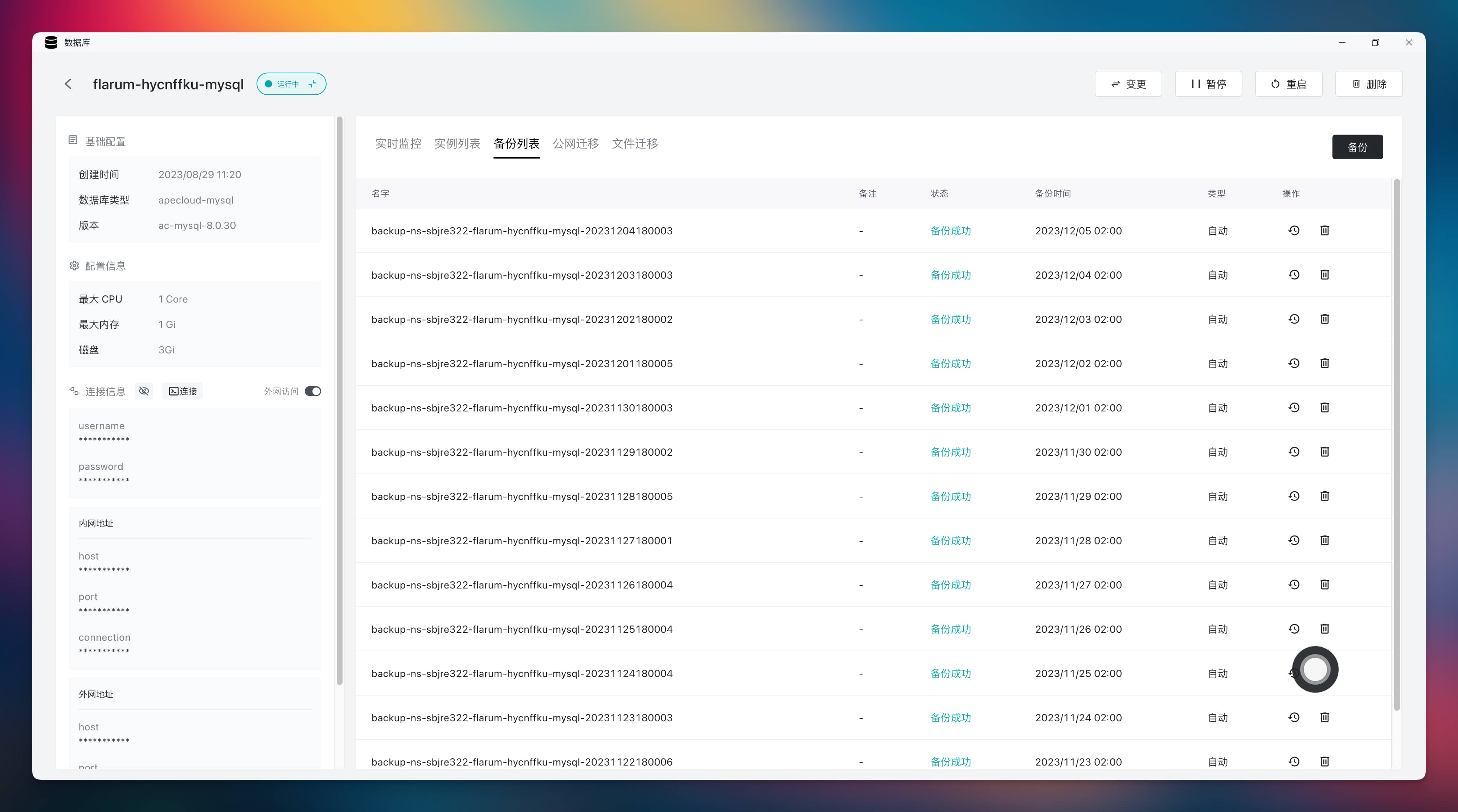1458x812 pixels.
Task: Delete backup 20231123180003
Action: click(1324, 718)
